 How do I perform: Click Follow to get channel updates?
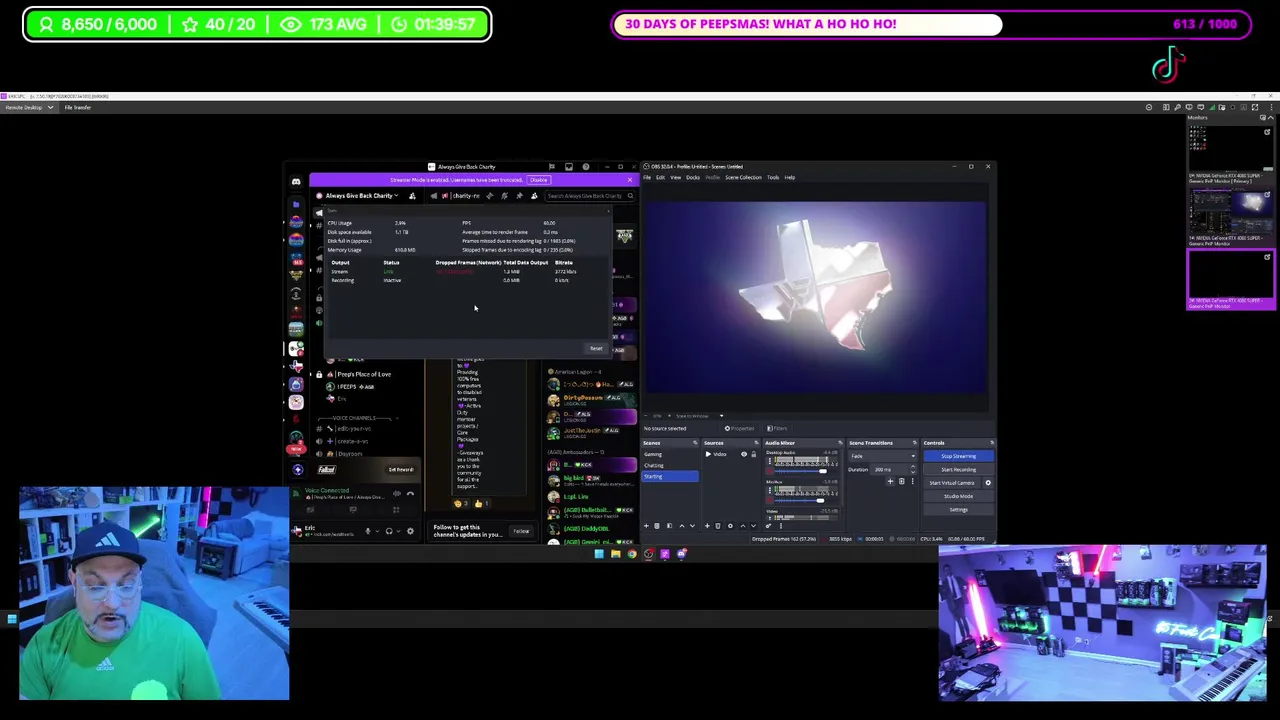[521, 531]
